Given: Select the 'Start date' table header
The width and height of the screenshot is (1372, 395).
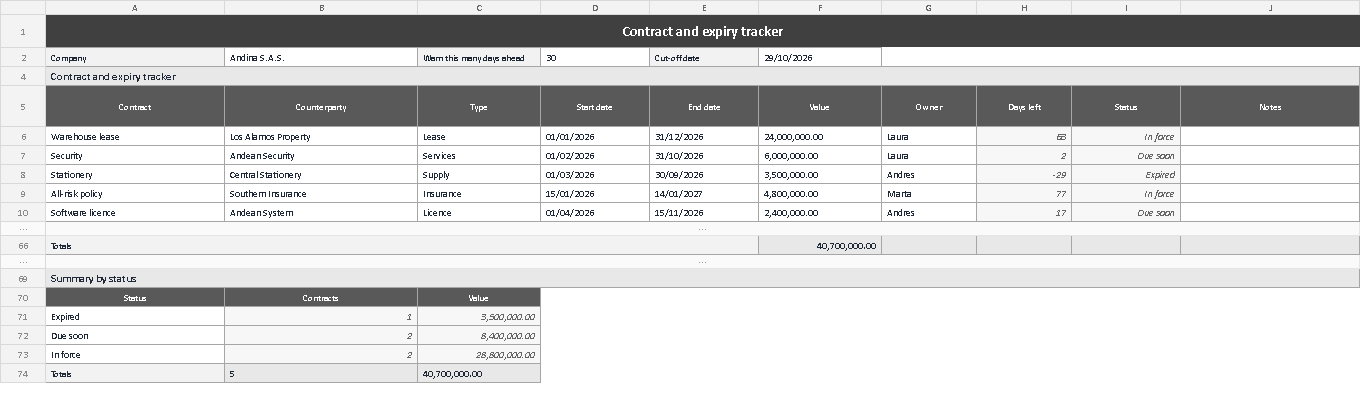Looking at the screenshot, I should (595, 106).
